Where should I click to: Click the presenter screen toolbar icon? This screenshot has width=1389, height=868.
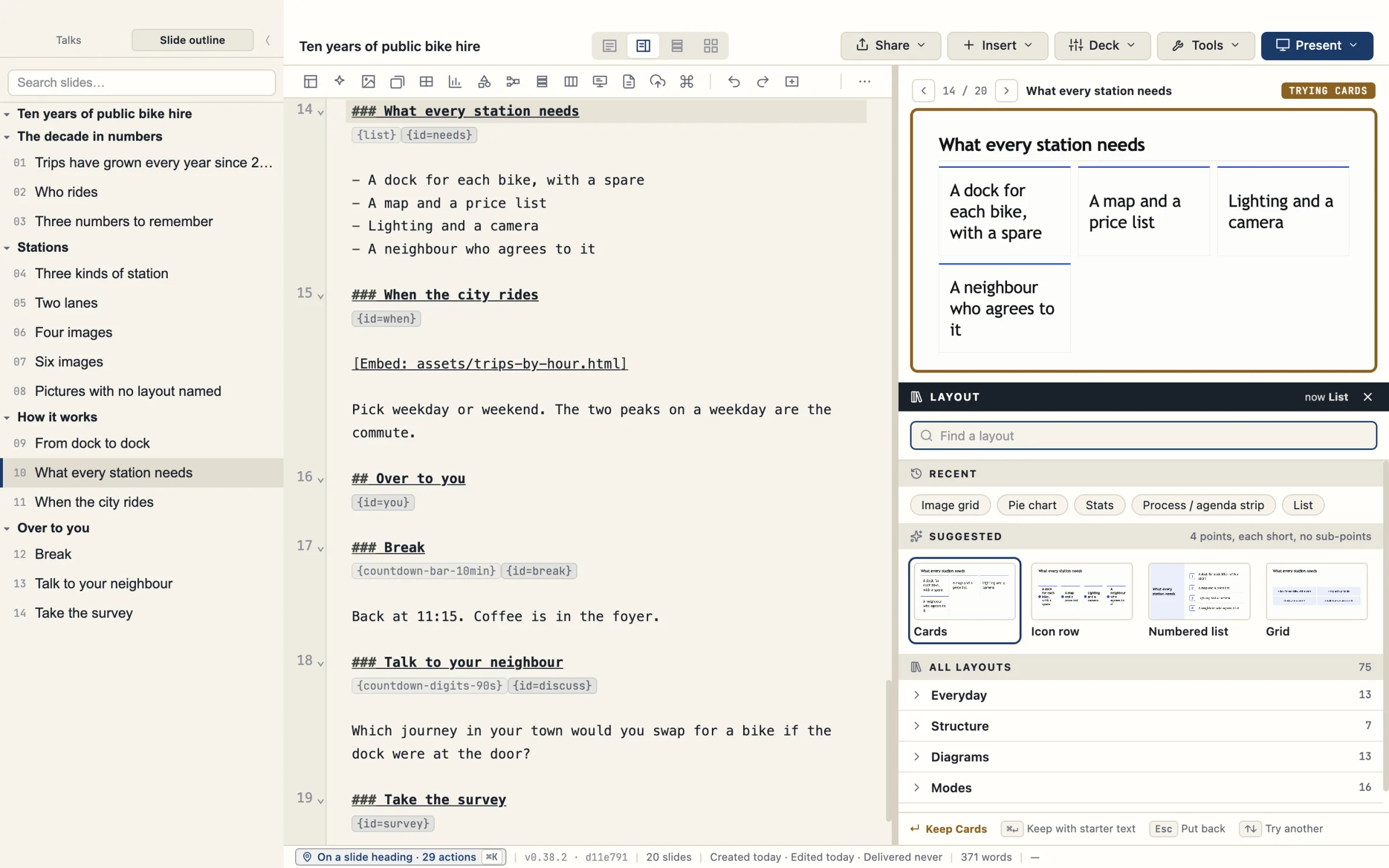click(x=600, y=82)
